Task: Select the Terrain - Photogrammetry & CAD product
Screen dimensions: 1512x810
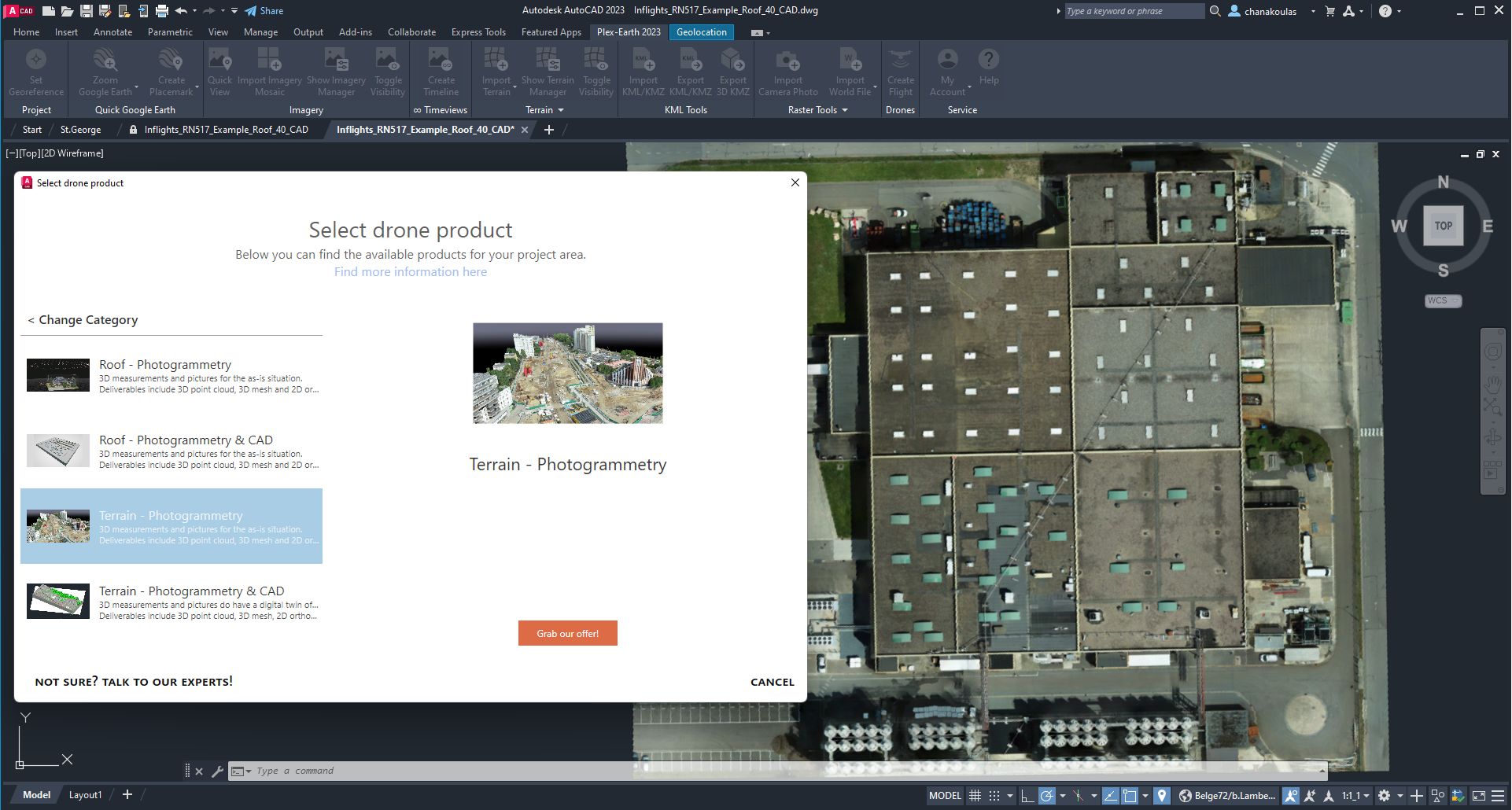Action: (171, 602)
